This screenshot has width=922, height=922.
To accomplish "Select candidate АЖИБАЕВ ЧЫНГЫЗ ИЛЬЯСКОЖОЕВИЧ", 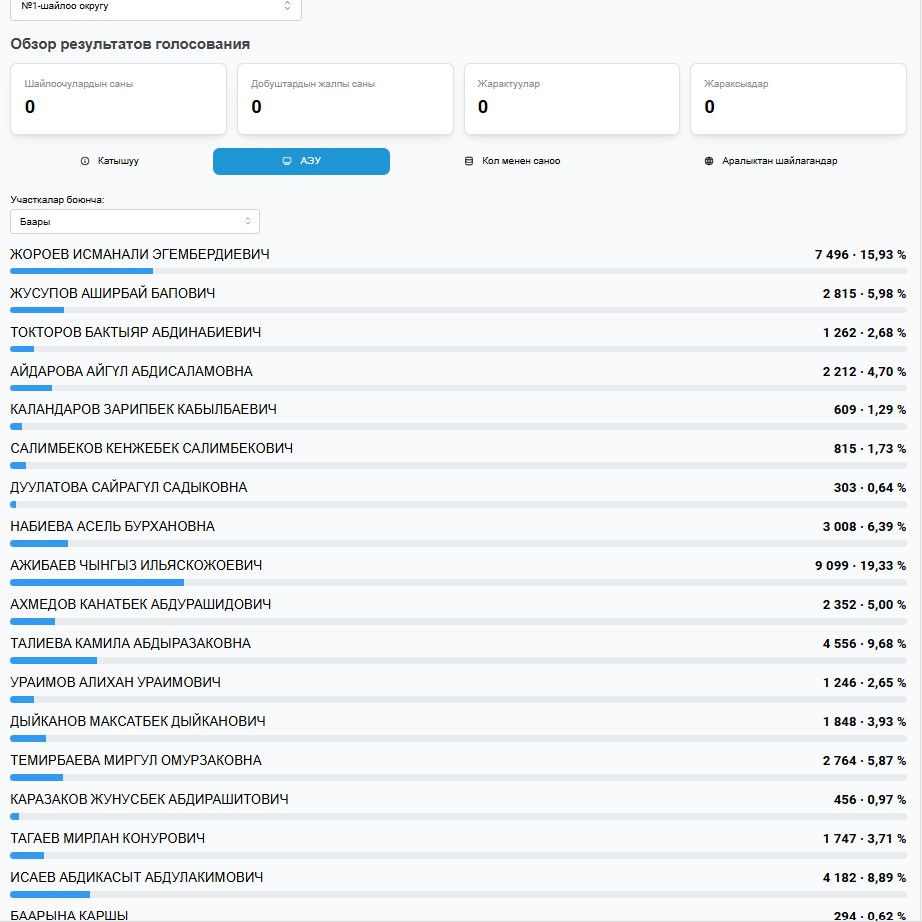I will click(136, 566).
